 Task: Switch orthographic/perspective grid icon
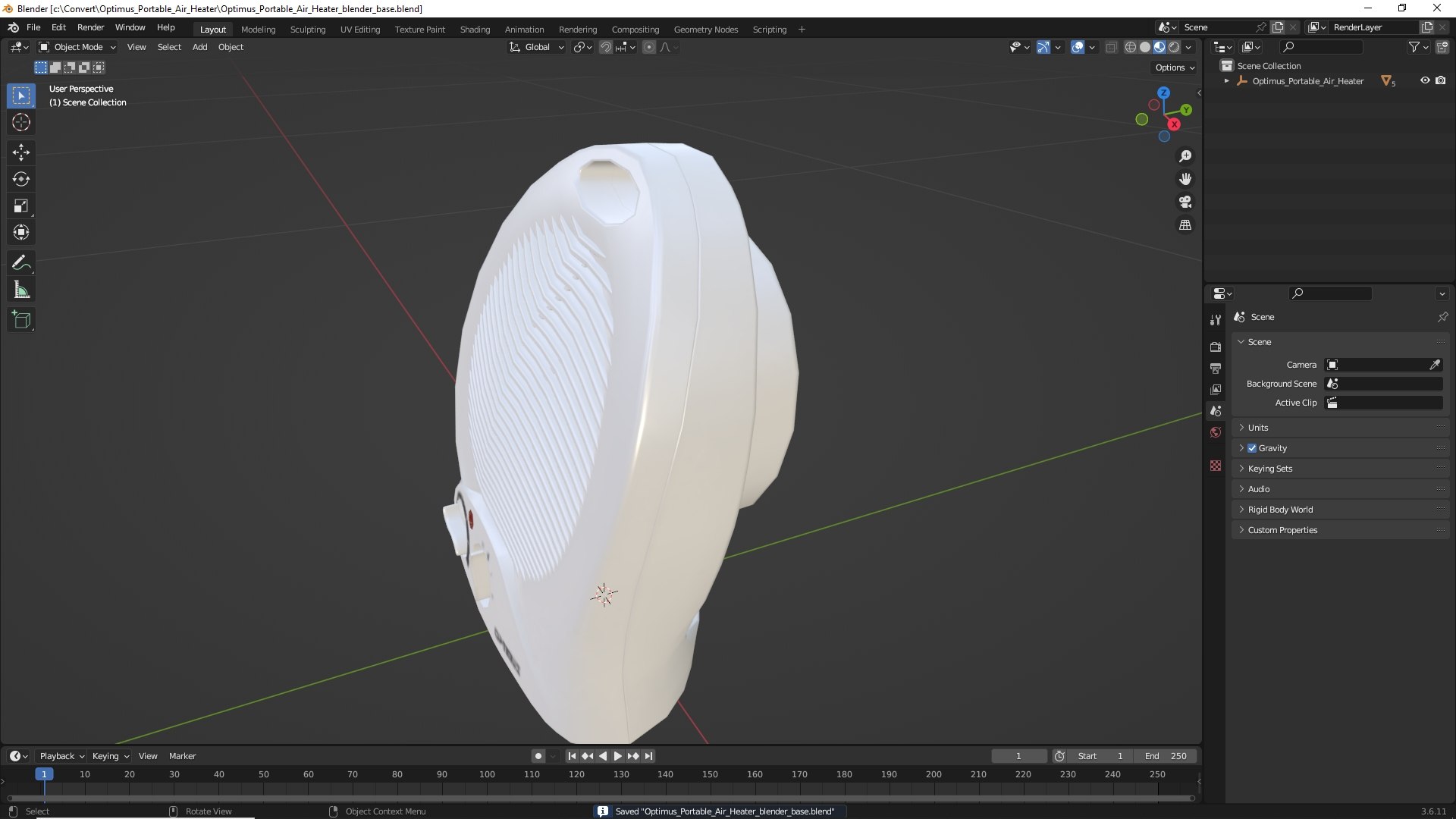pos(1185,225)
